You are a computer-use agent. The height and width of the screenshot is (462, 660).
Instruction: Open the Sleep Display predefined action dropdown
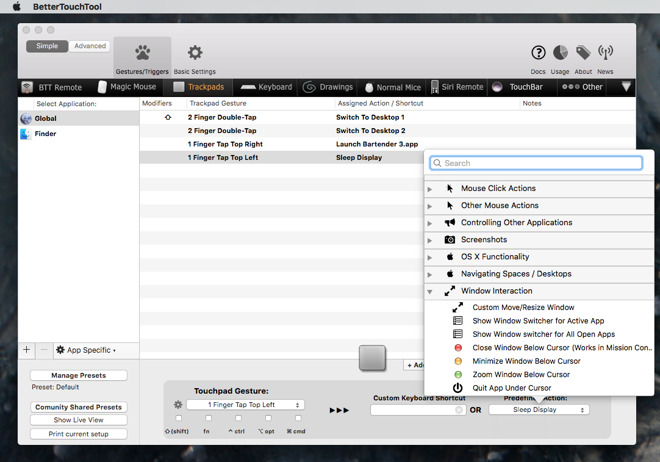point(539,410)
